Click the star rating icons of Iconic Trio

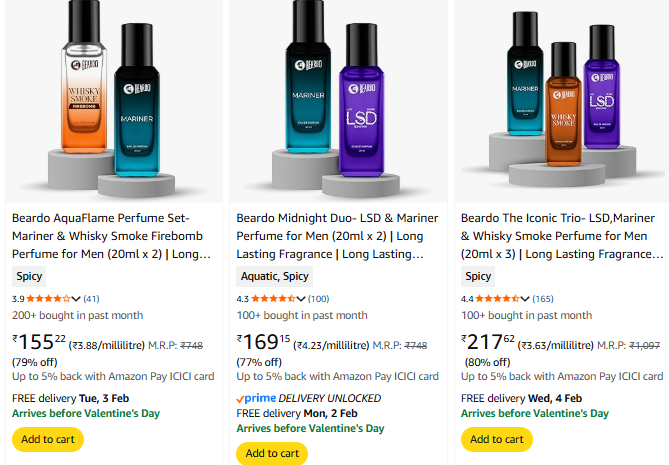pos(497,298)
